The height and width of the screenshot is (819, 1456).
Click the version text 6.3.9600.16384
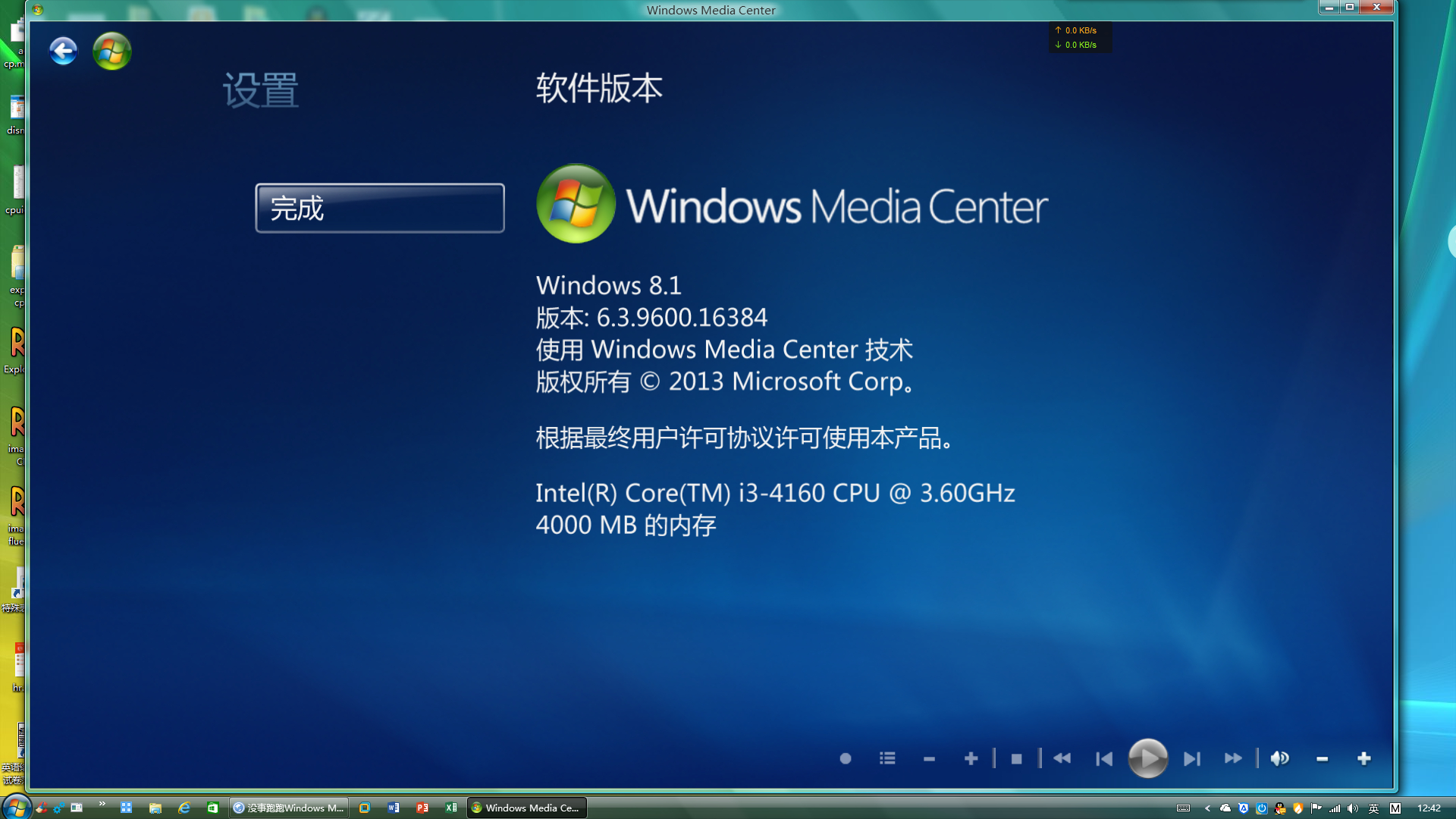[682, 317]
